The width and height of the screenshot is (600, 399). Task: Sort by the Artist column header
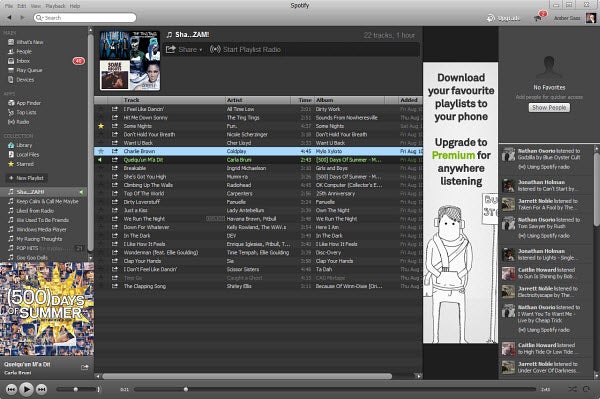pos(258,100)
